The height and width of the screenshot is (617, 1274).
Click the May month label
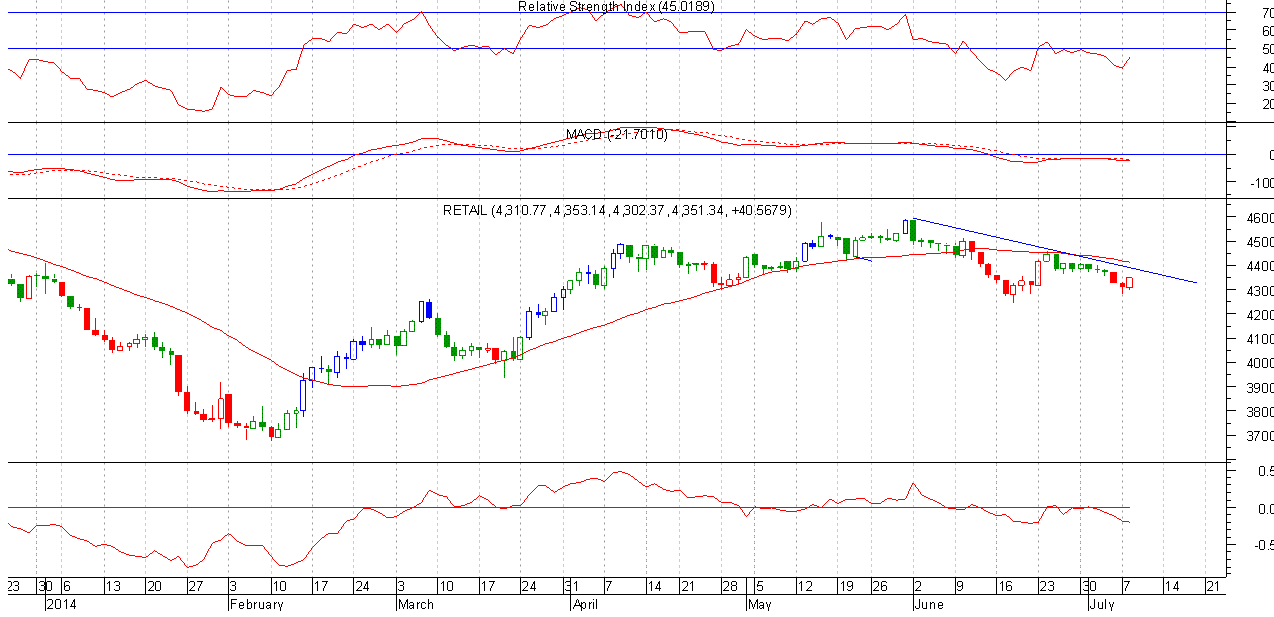(762, 604)
